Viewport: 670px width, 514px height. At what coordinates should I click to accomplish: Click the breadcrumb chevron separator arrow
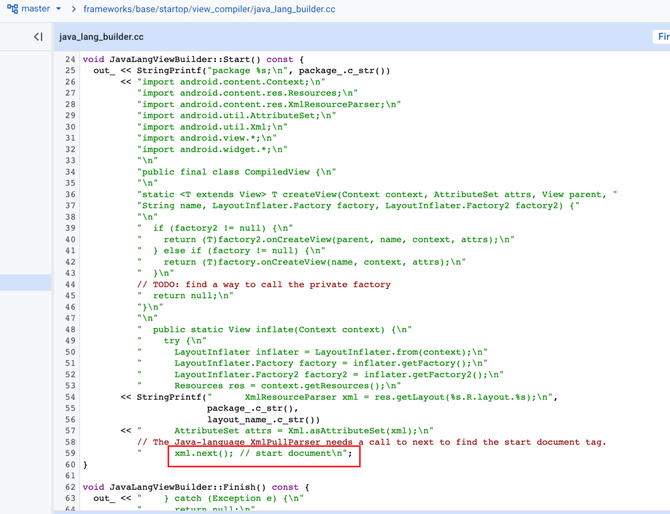pos(74,9)
